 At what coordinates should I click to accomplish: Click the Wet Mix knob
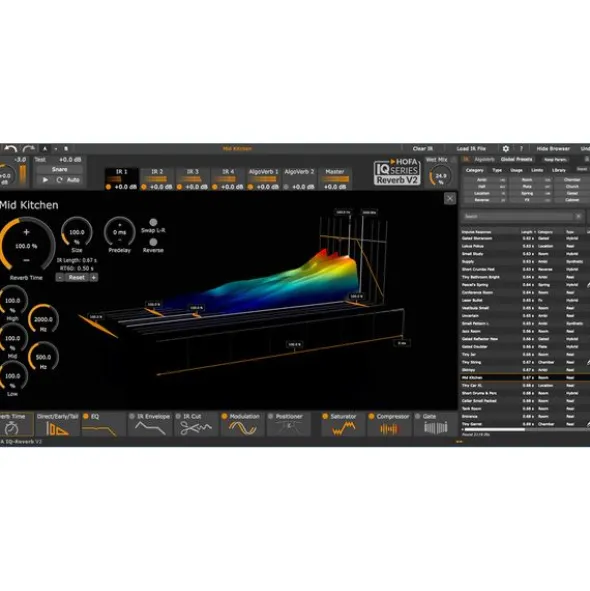click(440, 176)
